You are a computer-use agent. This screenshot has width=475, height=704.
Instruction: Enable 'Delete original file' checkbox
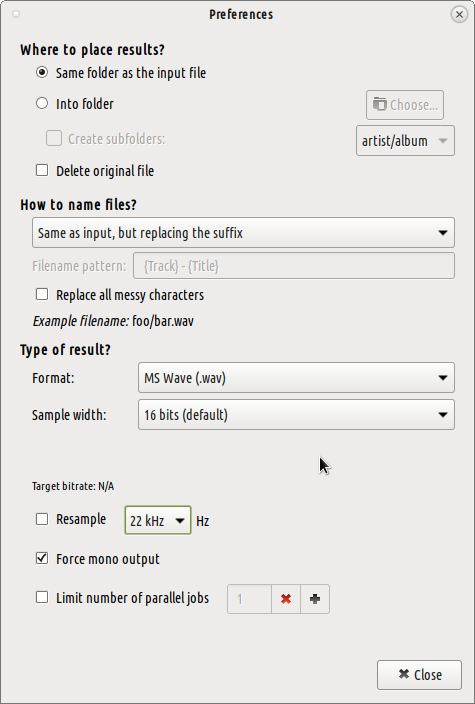(42, 171)
